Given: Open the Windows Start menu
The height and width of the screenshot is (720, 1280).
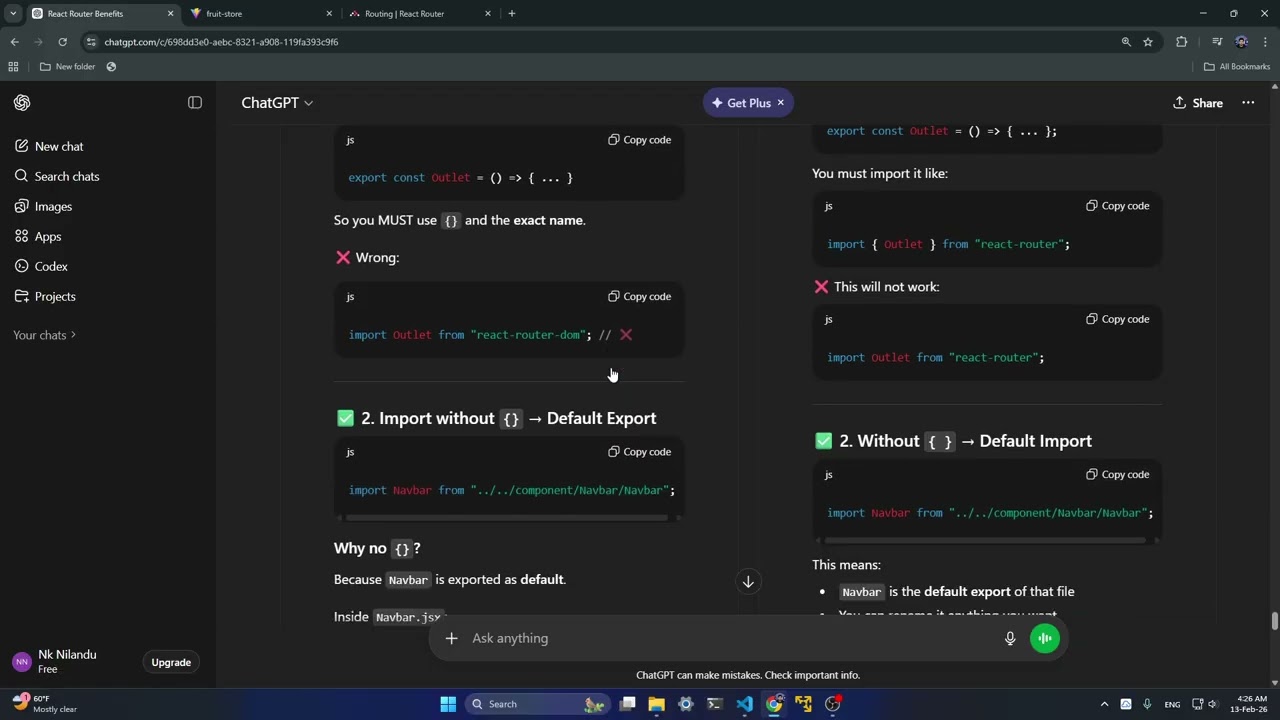Looking at the screenshot, I should (x=448, y=704).
